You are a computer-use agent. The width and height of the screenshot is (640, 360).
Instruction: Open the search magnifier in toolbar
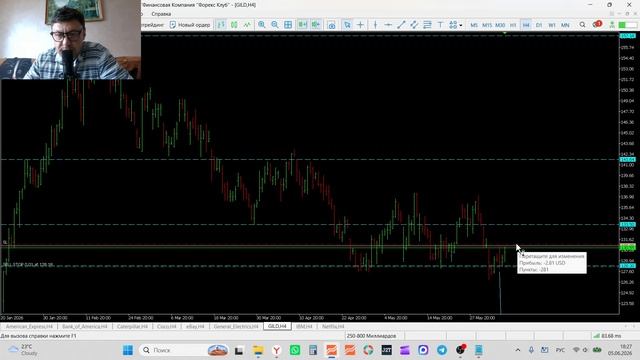pyautogui.click(x=582, y=25)
